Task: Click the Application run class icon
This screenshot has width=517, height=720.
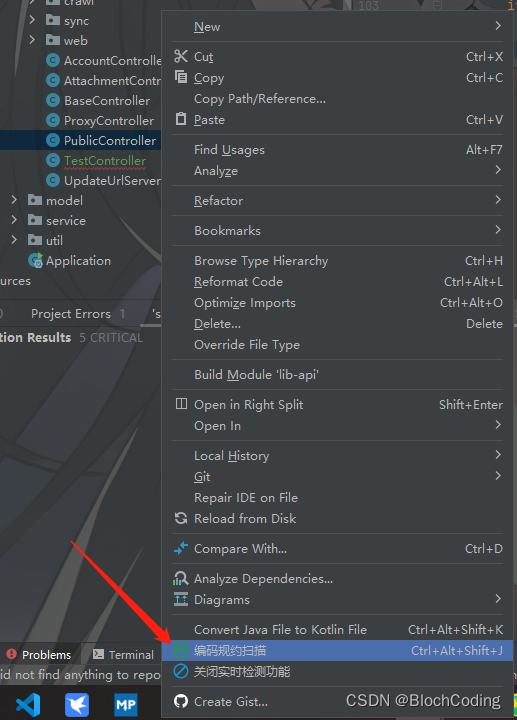Action: [x=35, y=260]
